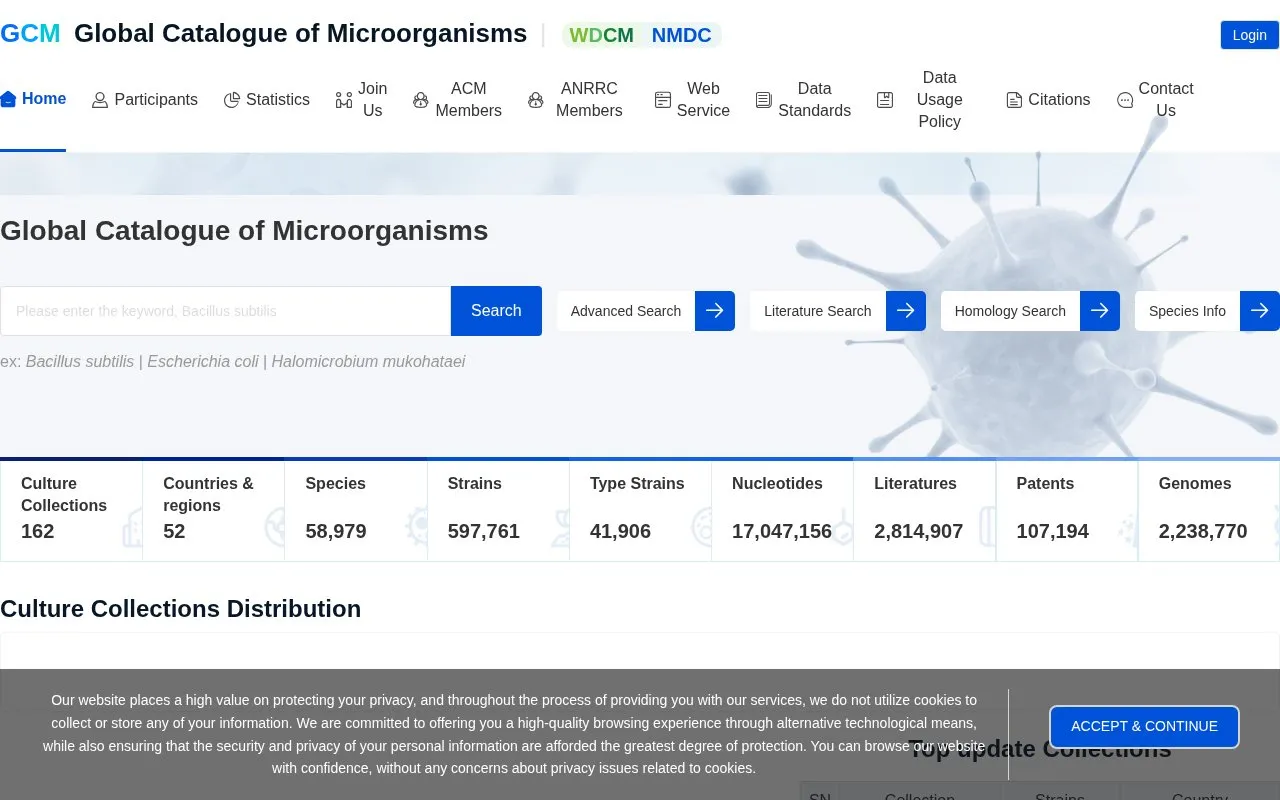This screenshot has height=800, width=1280.
Task: Click the Home house icon
Action: pyautogui.click(x=8, y=99)
